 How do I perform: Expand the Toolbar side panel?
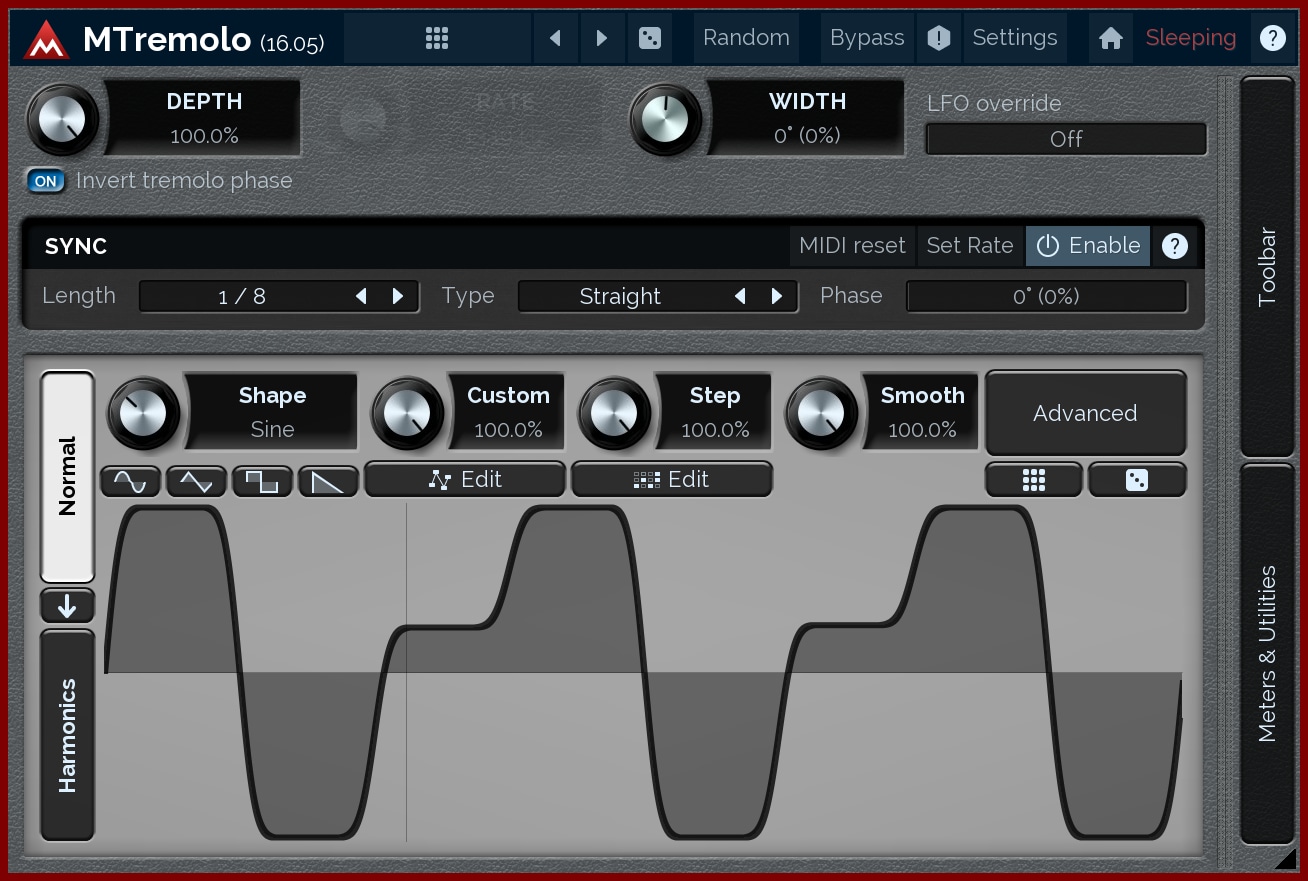(1267, 266)
